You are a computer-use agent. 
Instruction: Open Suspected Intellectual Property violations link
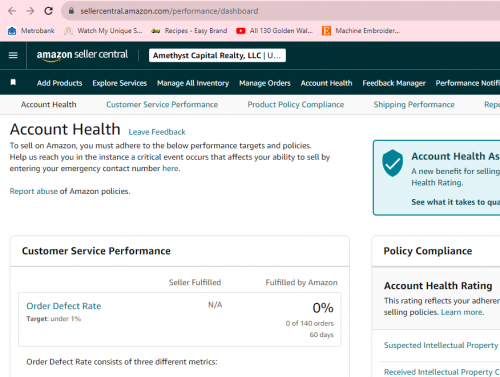441,345
